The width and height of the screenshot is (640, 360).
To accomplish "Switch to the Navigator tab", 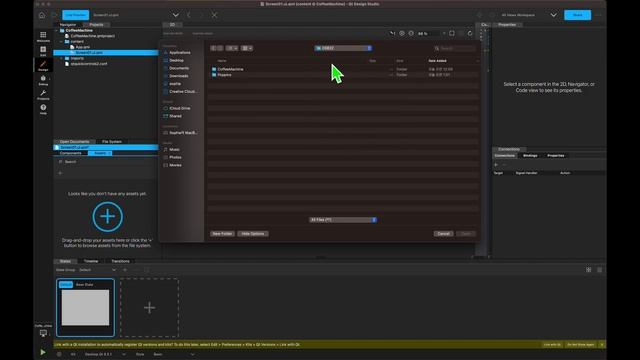I will pos(68,25).
